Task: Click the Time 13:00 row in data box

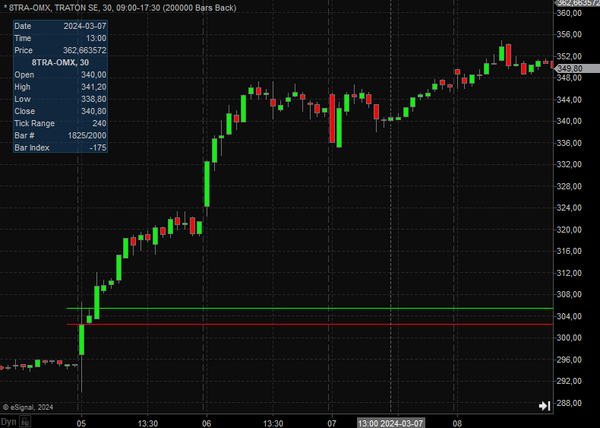Action: click(x=60, y=38)
